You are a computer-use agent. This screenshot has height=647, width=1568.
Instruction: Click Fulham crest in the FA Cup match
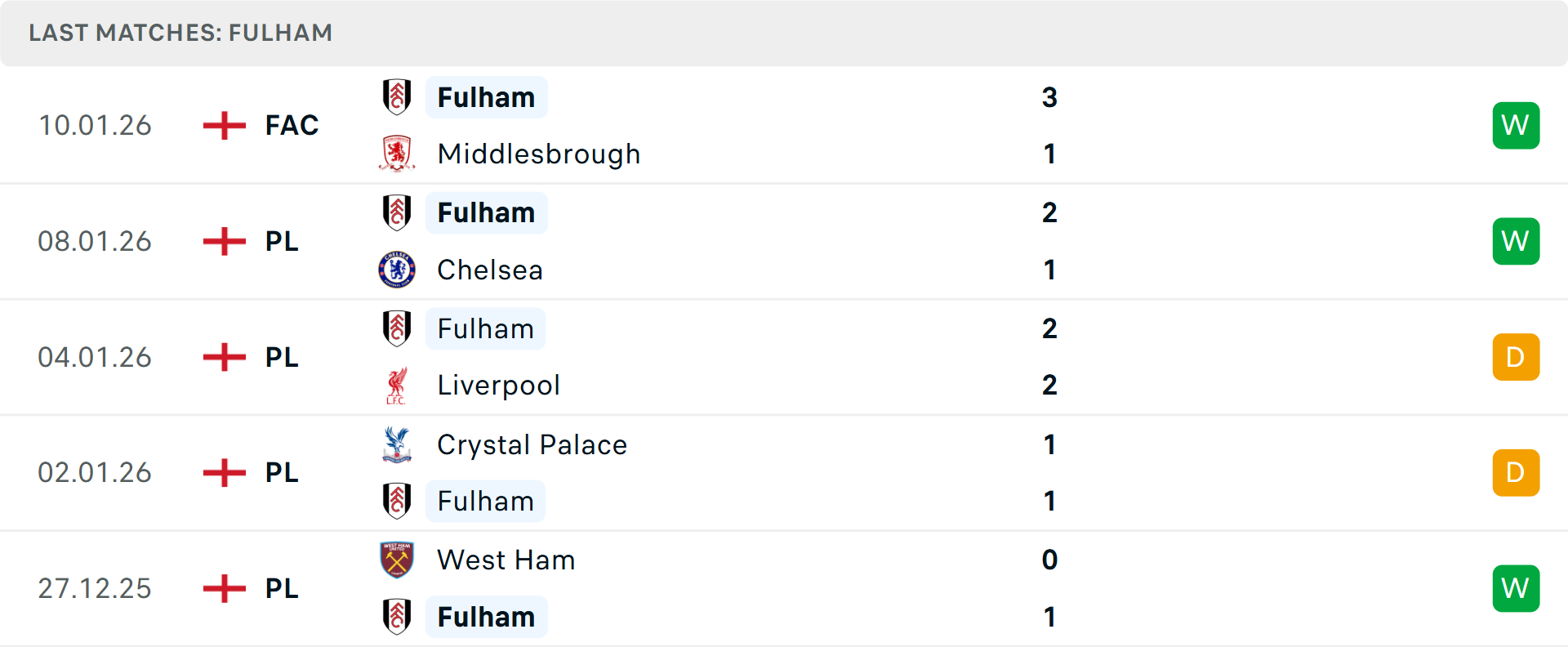(397, 97)
